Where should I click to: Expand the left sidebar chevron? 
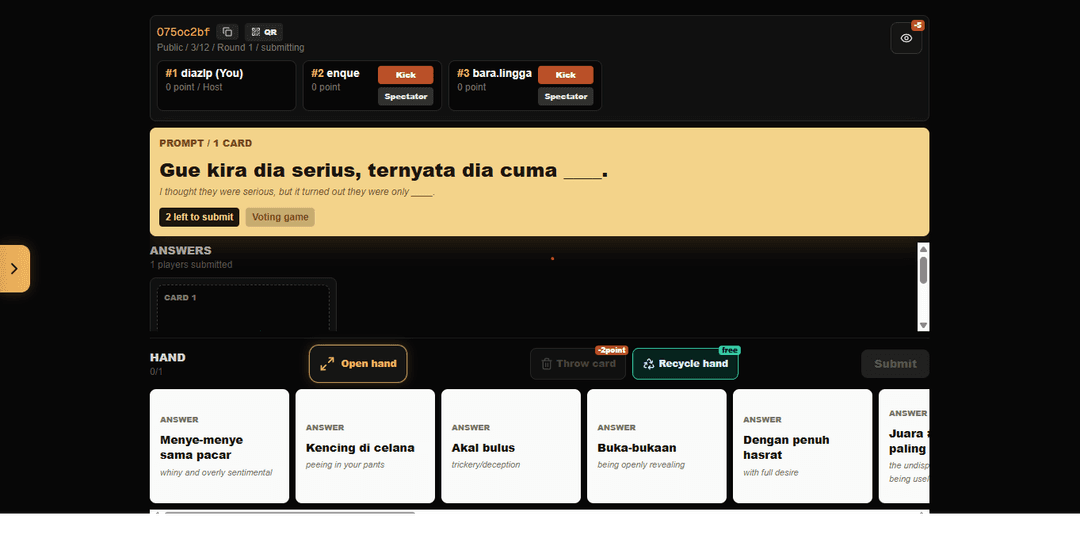(x=14, y=269)
